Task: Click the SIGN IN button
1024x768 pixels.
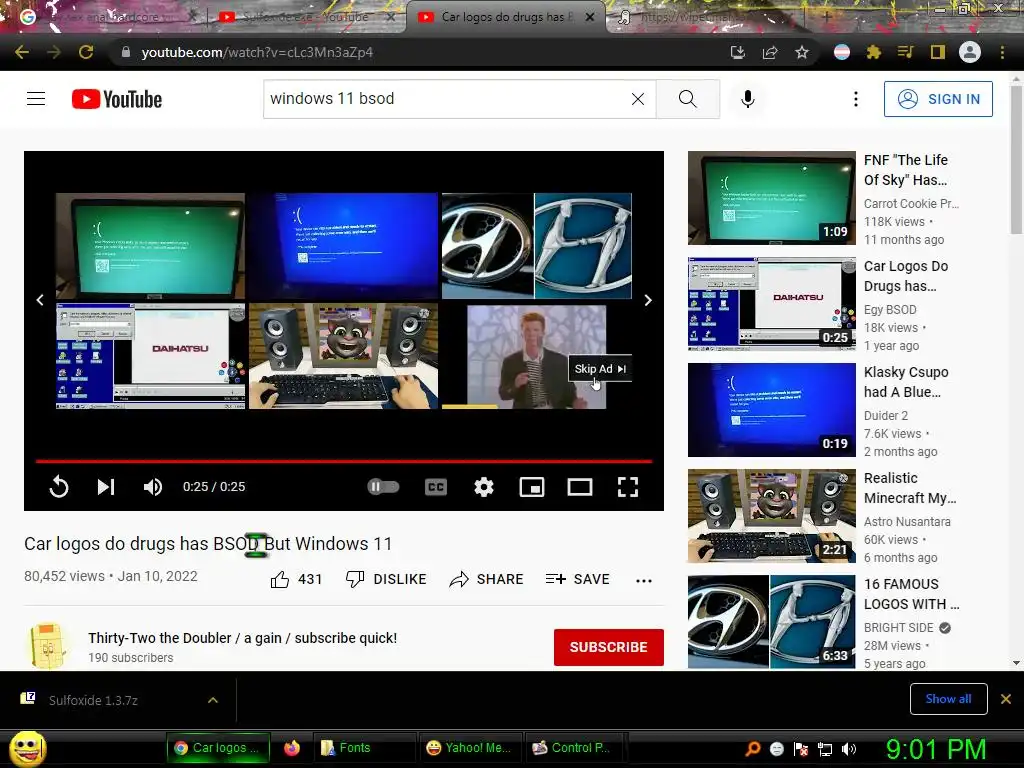Action: [938, 99]
